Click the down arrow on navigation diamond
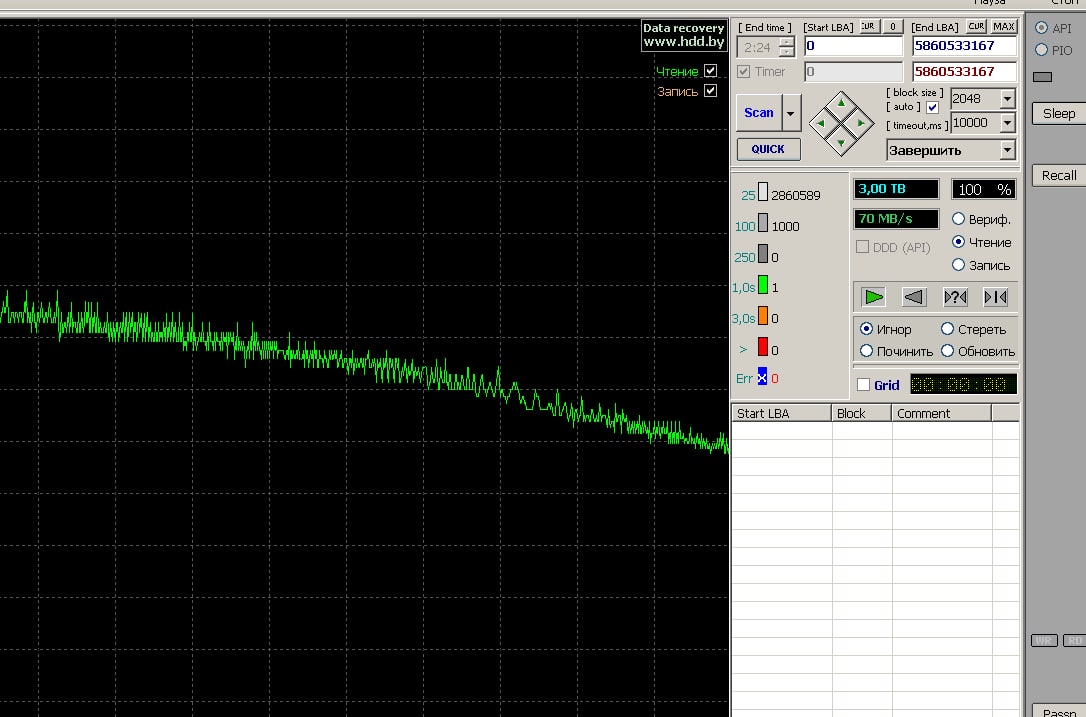Viewport: 1086px width, 717px height. point(841,143)
